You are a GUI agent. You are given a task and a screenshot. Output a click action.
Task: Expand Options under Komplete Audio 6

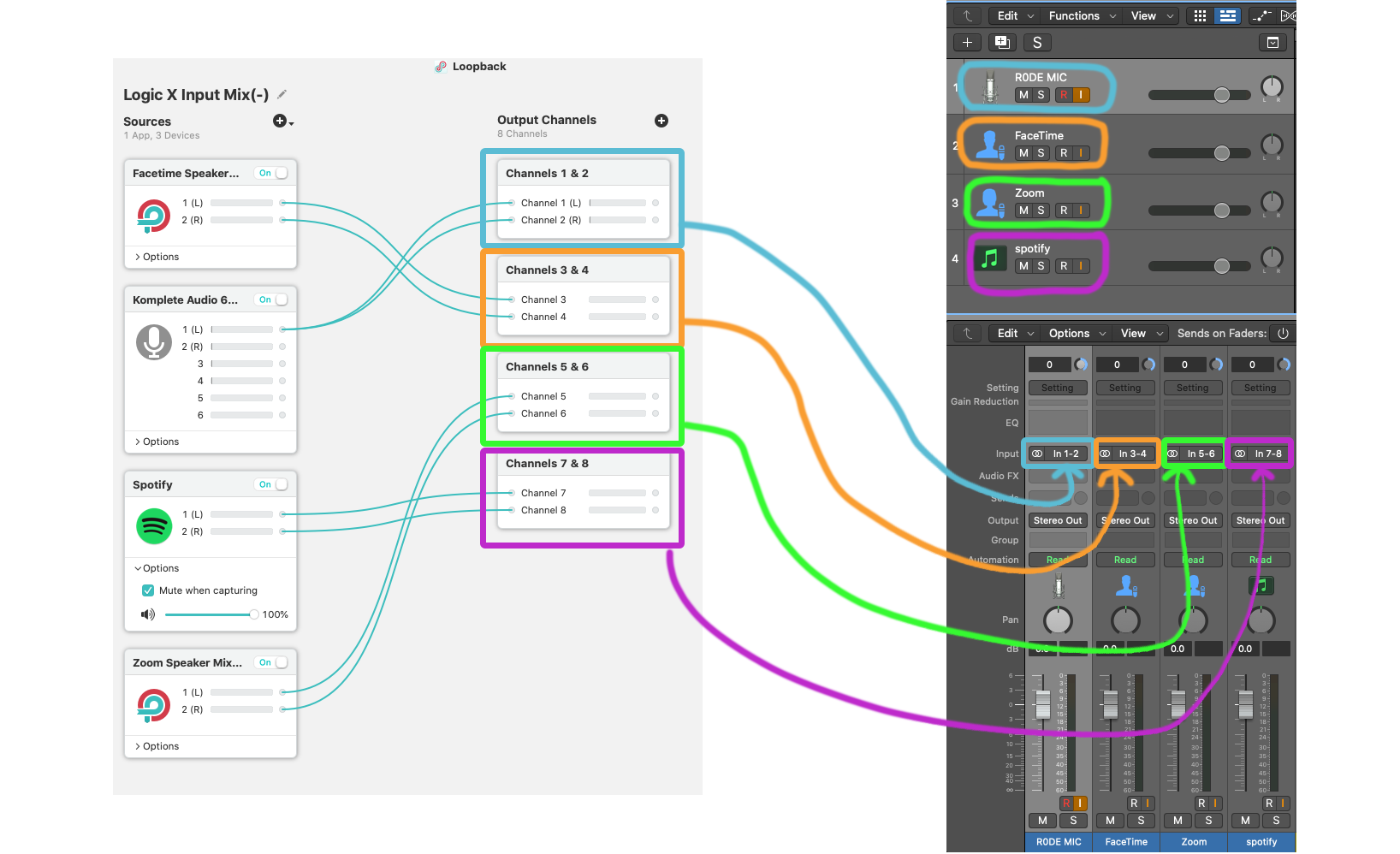click(157, 442)
